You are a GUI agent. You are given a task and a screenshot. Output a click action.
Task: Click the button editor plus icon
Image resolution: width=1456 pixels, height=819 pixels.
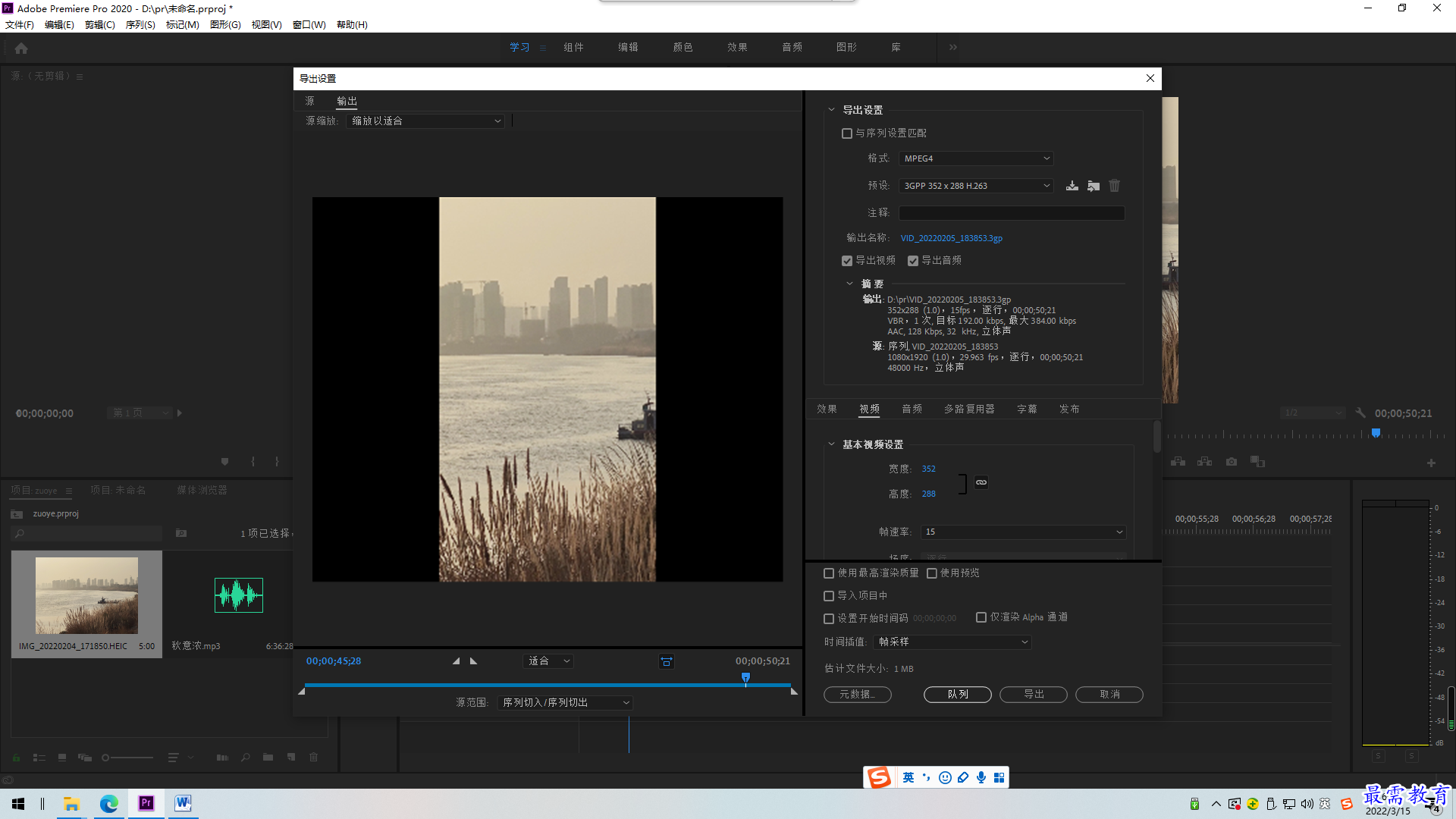(x=1431, y=463)
